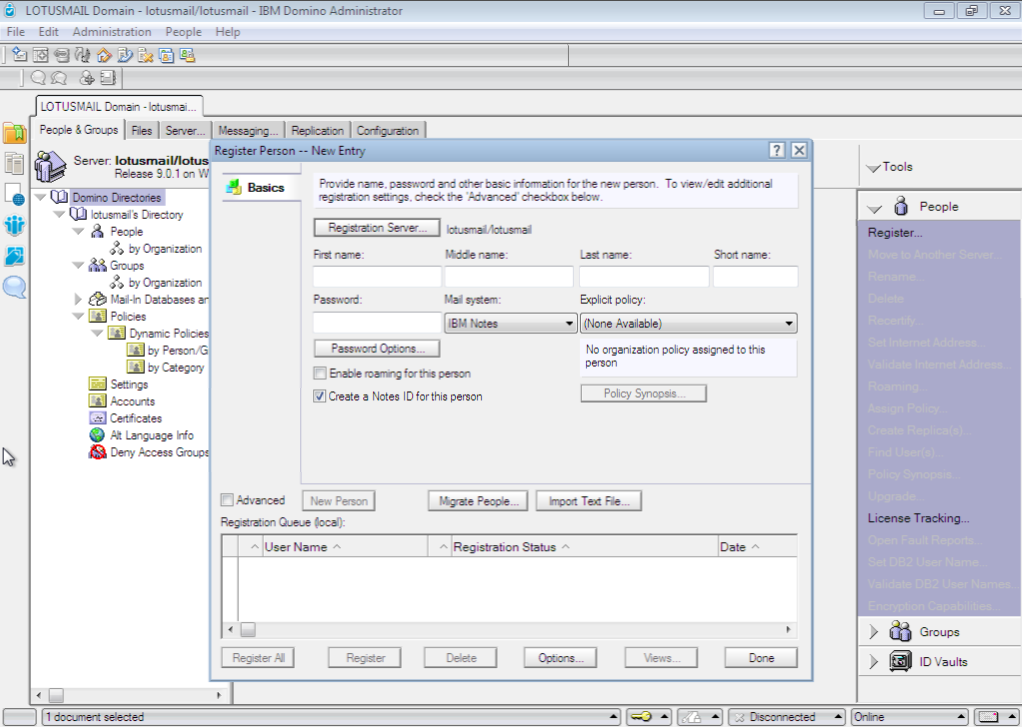Click the server with phone toolbar icon
The height and width of the screenshot is (727, 1022).
[124, 55]
